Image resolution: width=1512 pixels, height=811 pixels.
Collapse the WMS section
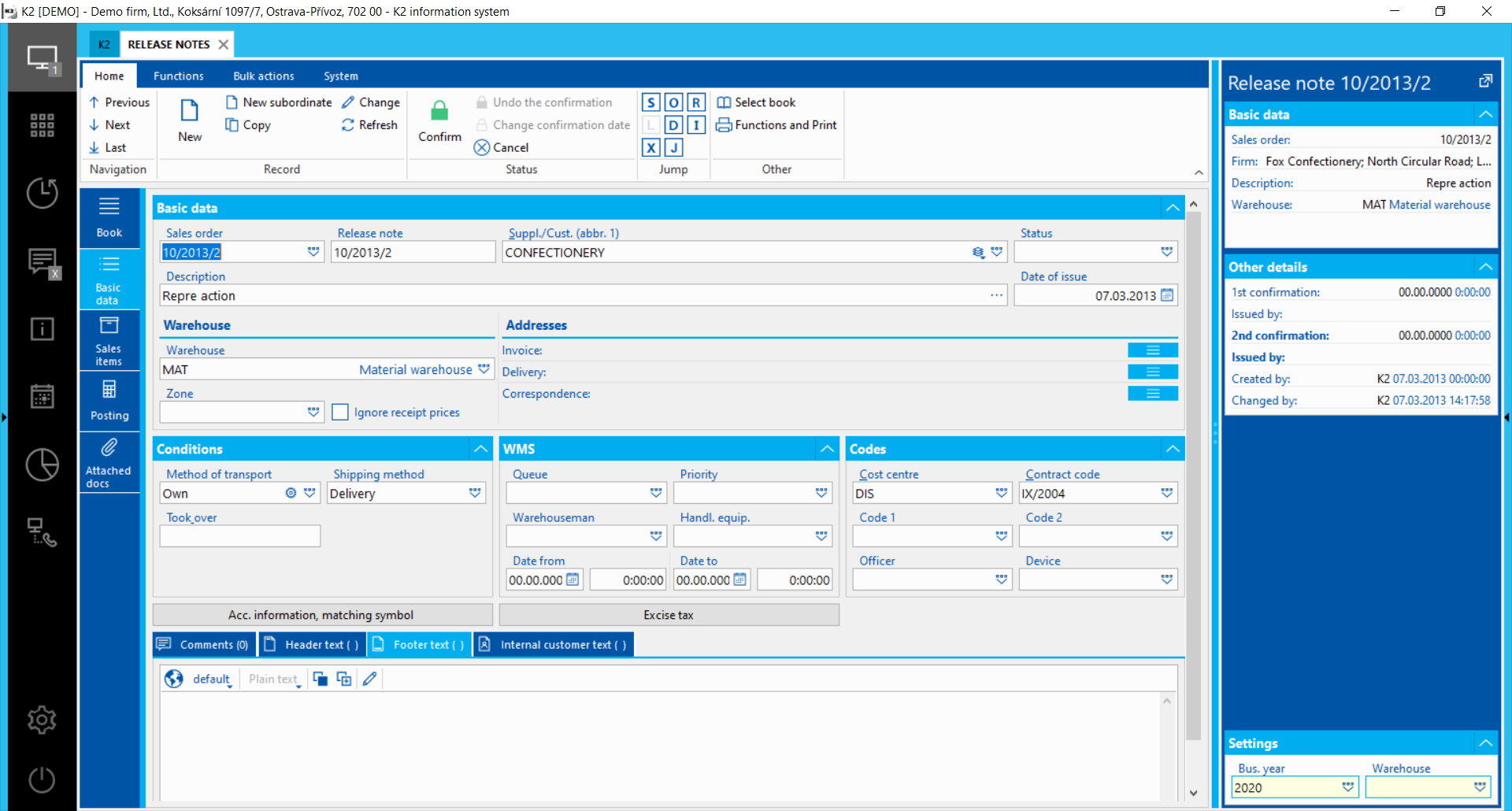pyautogui.click(x=827, y=449)
